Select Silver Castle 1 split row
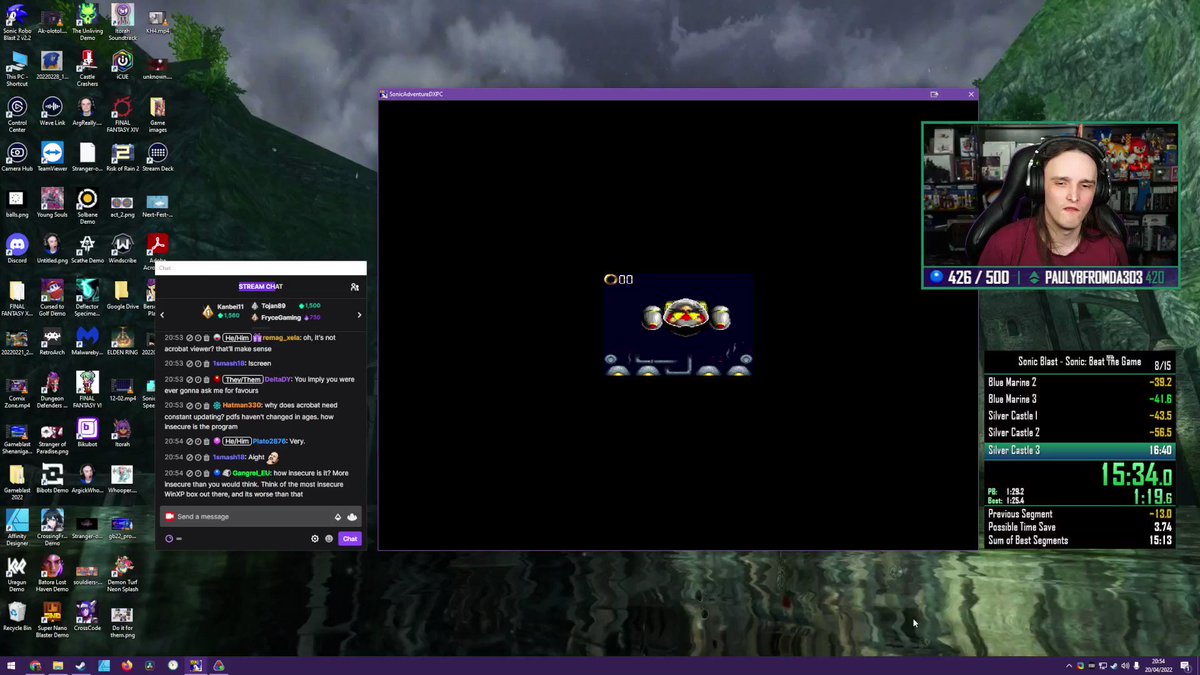This screenshot has height=675, width=1200. (1079, 416)
